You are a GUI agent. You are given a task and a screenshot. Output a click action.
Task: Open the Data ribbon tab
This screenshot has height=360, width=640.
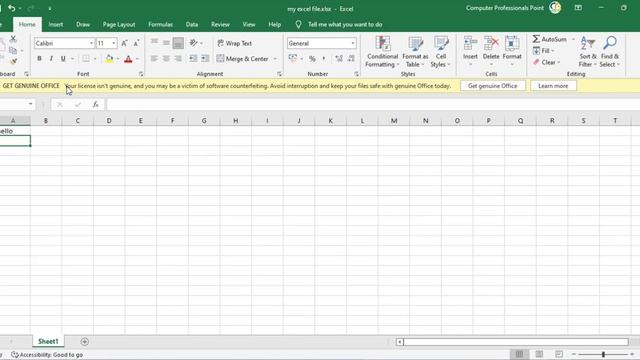[192, 24]
